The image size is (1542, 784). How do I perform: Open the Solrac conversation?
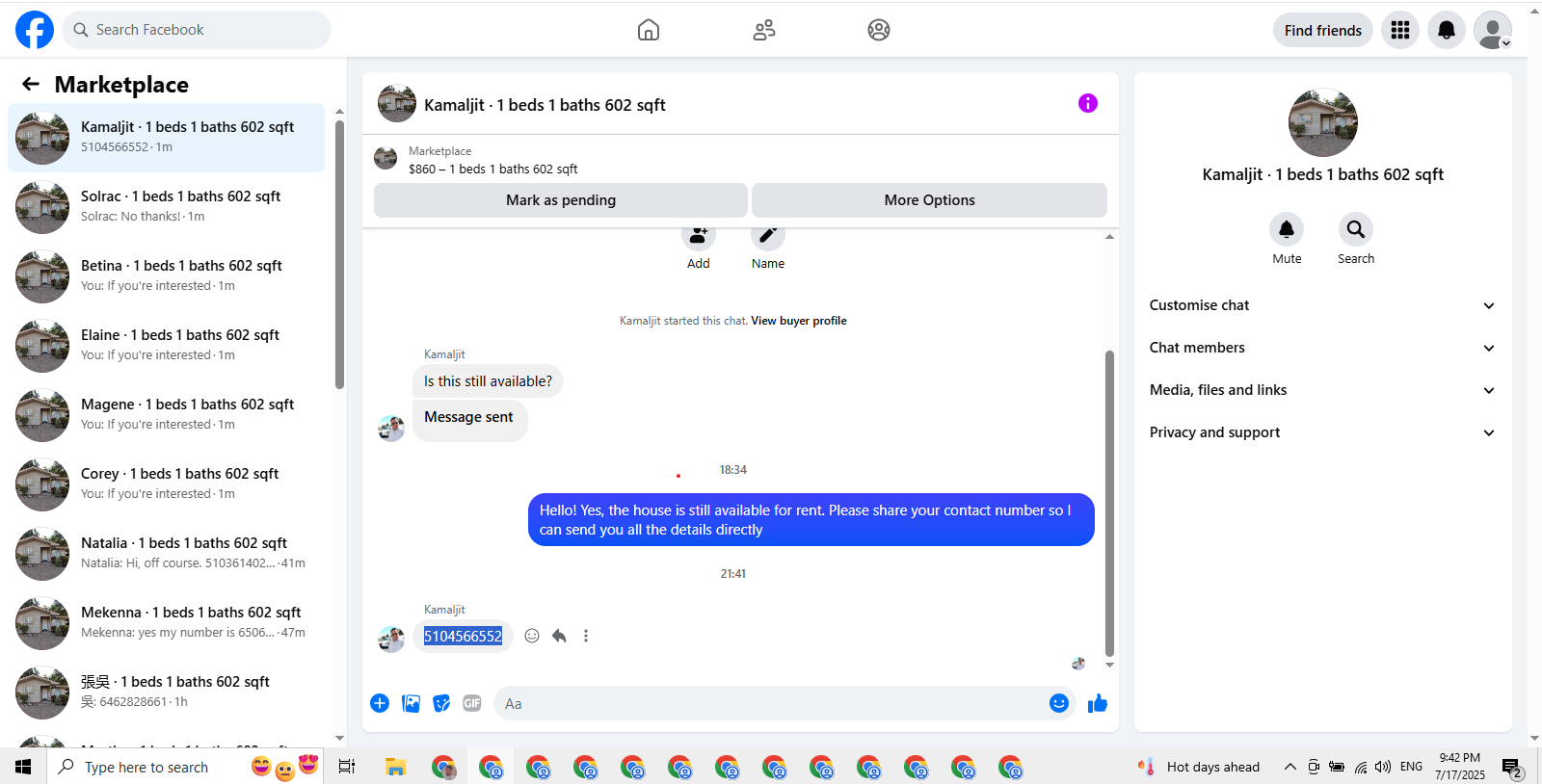click(167, 207)
